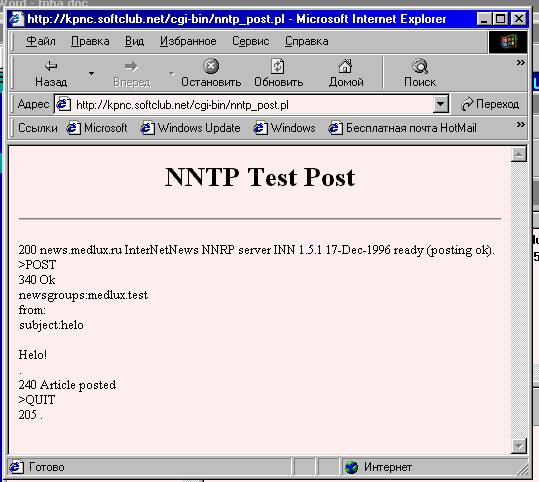539x482 pixels.
Task: Open the Сервис menu
Action: click(x=250, y=41)
